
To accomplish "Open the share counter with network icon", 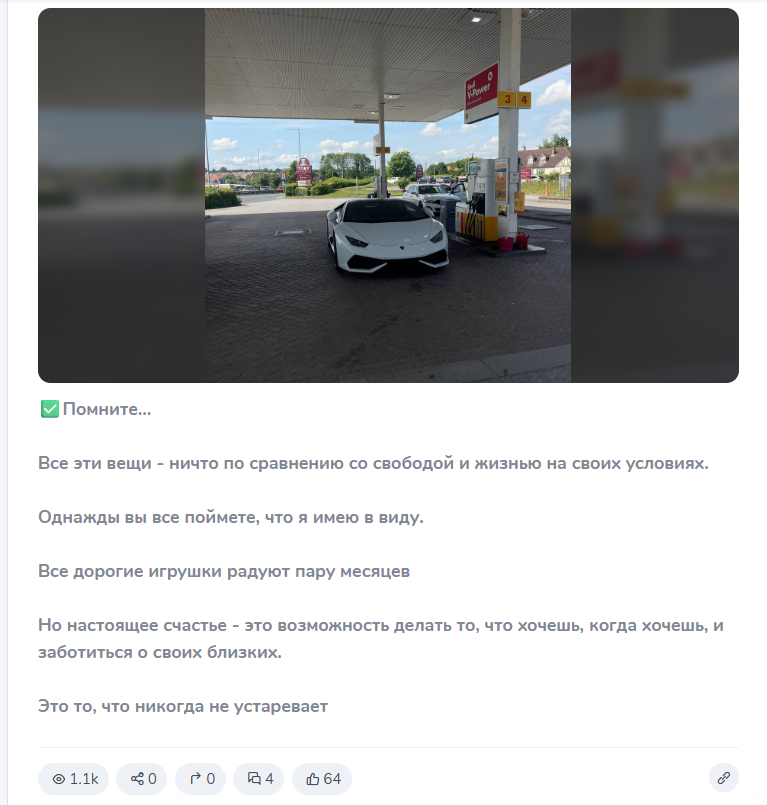I will pos(142,778).
